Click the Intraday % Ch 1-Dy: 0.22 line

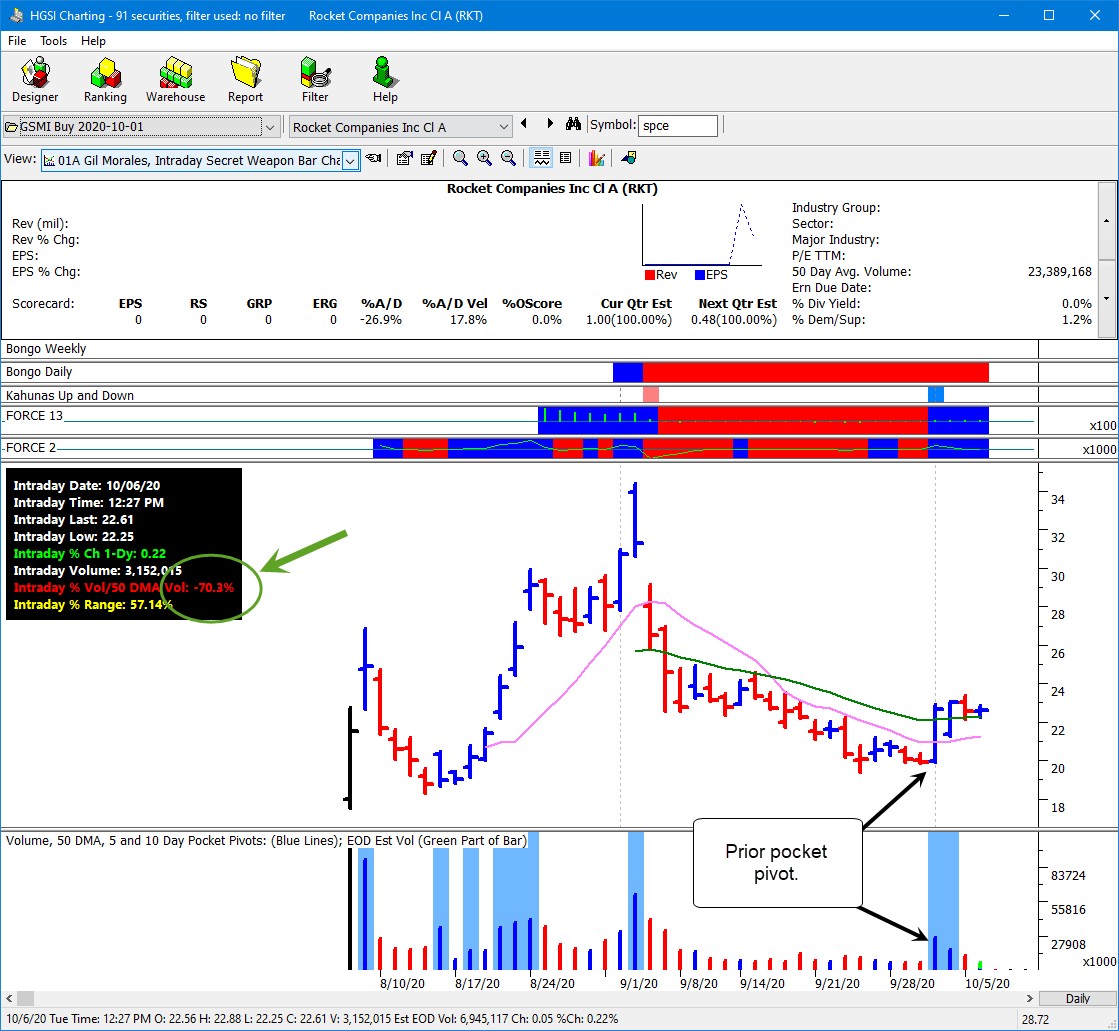(90, 554)
